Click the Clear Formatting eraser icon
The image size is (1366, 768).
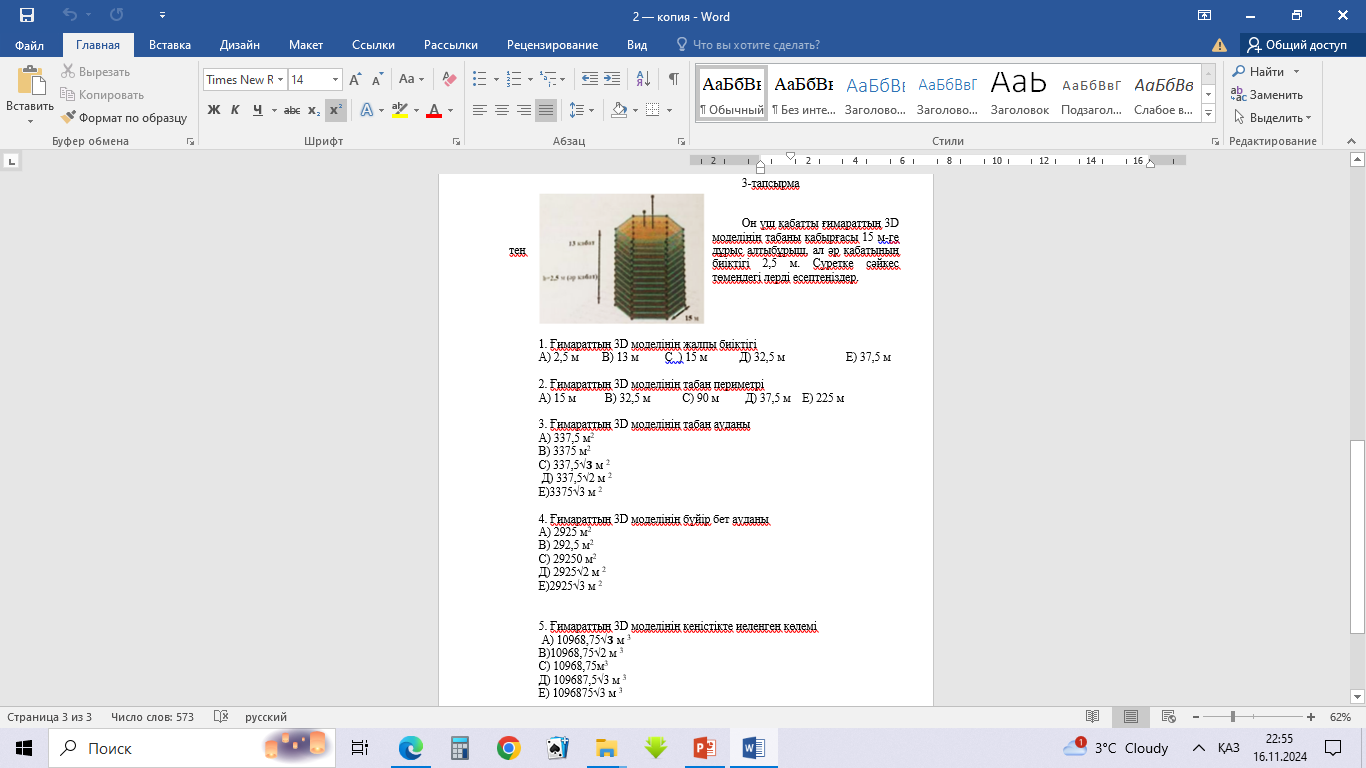point(449,79)
